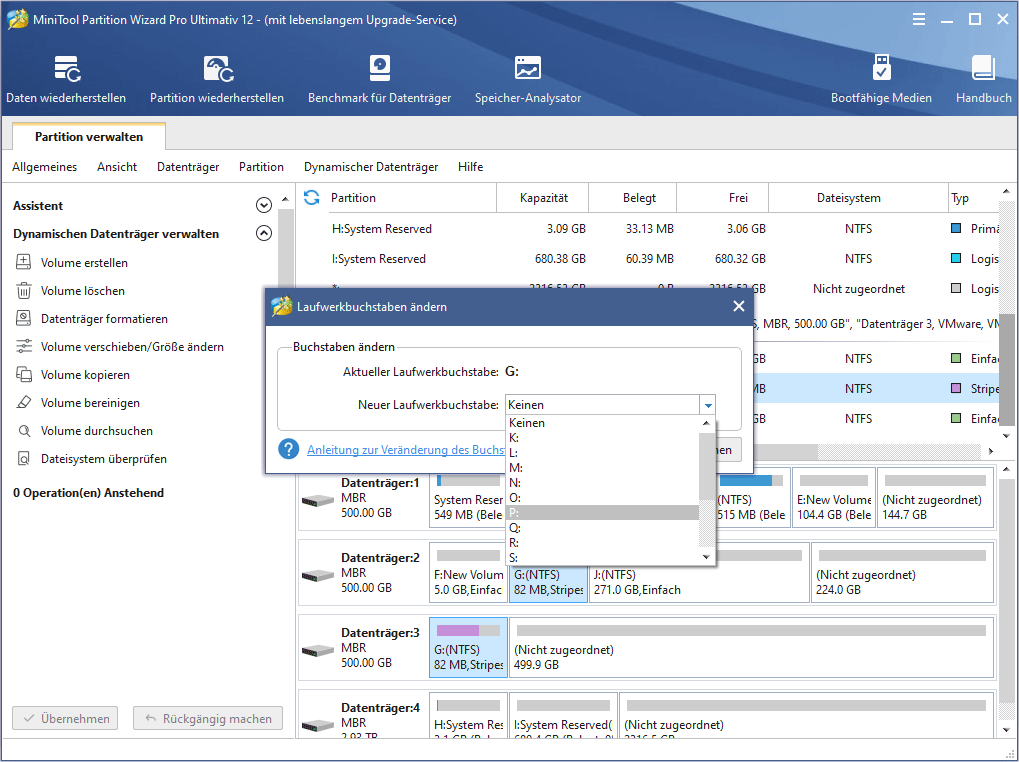The height and width of the screenshot is (762, 1019).
Task: Open the Neuer Laufwerkbuchstabe dropdown arrow
Action: [x=708, y=405]
